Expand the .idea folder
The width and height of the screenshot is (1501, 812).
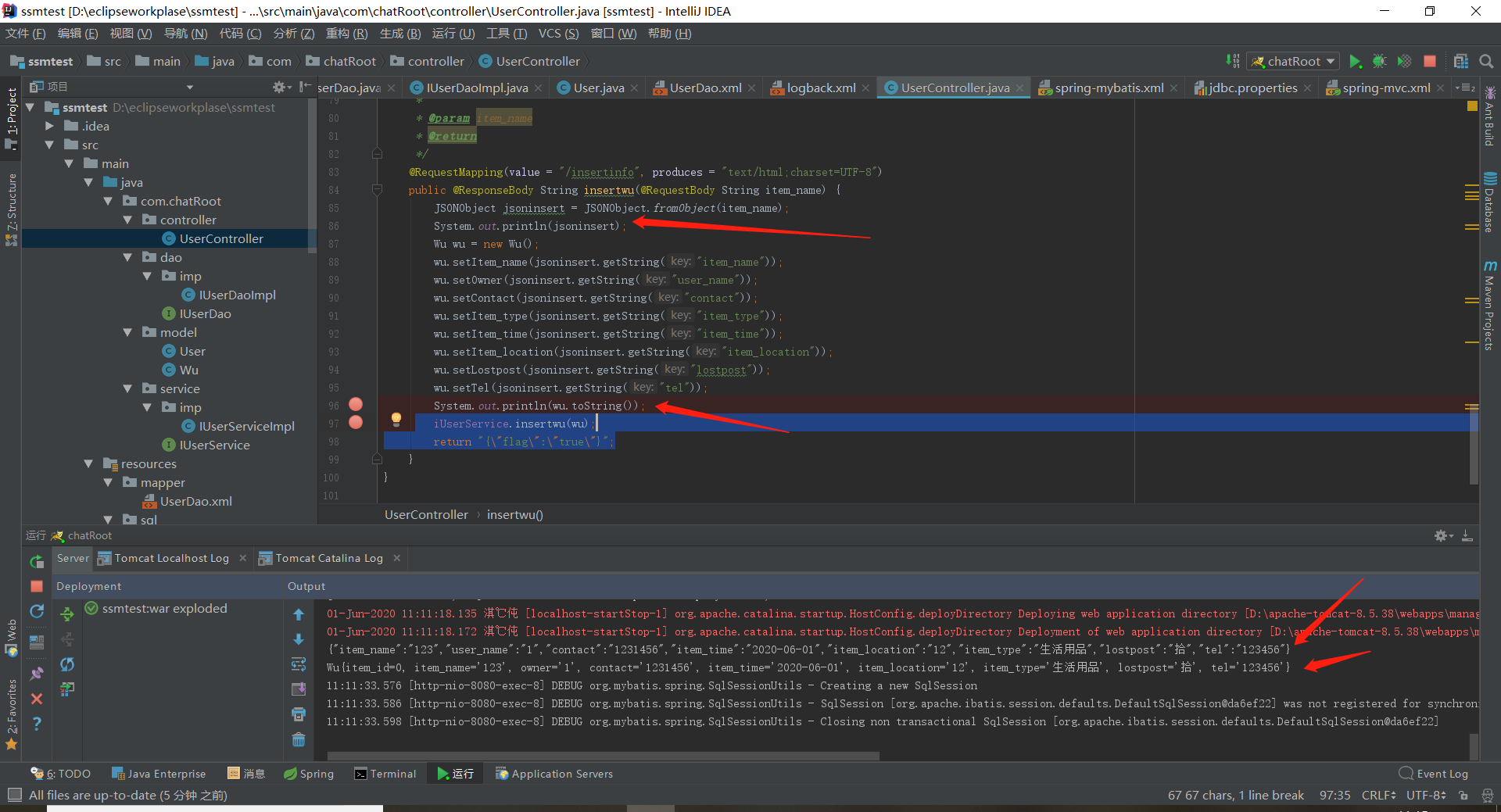click(49, 127)
